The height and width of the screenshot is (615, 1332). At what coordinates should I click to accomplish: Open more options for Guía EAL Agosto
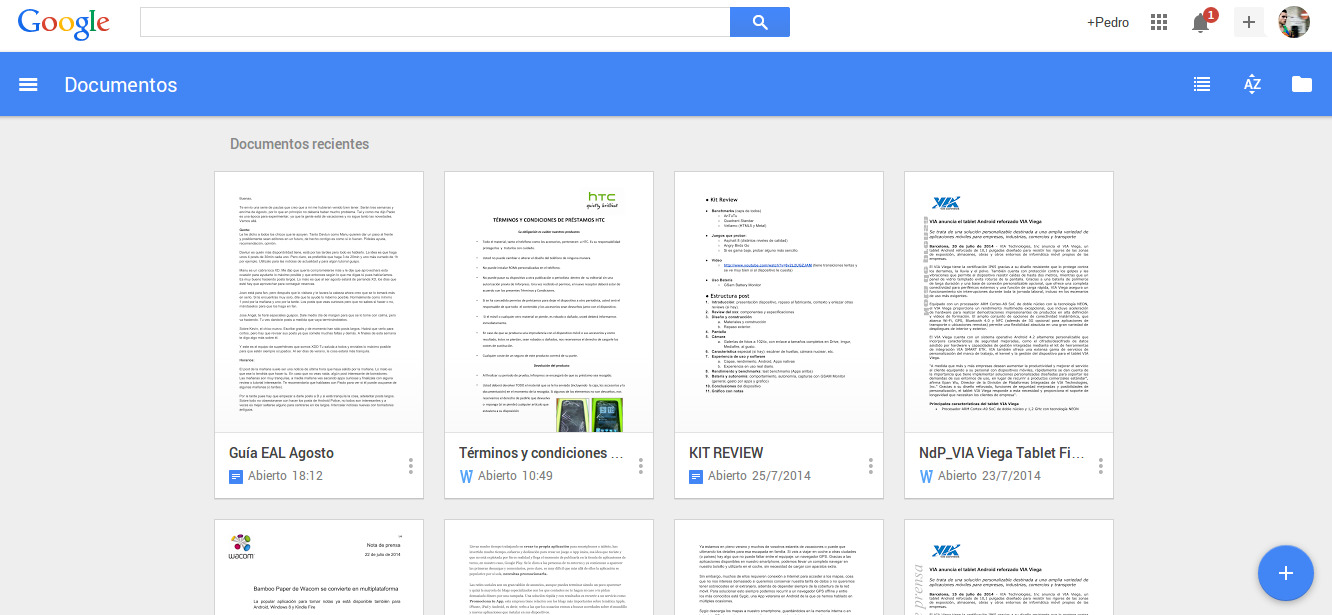click(x=410, y=466)
